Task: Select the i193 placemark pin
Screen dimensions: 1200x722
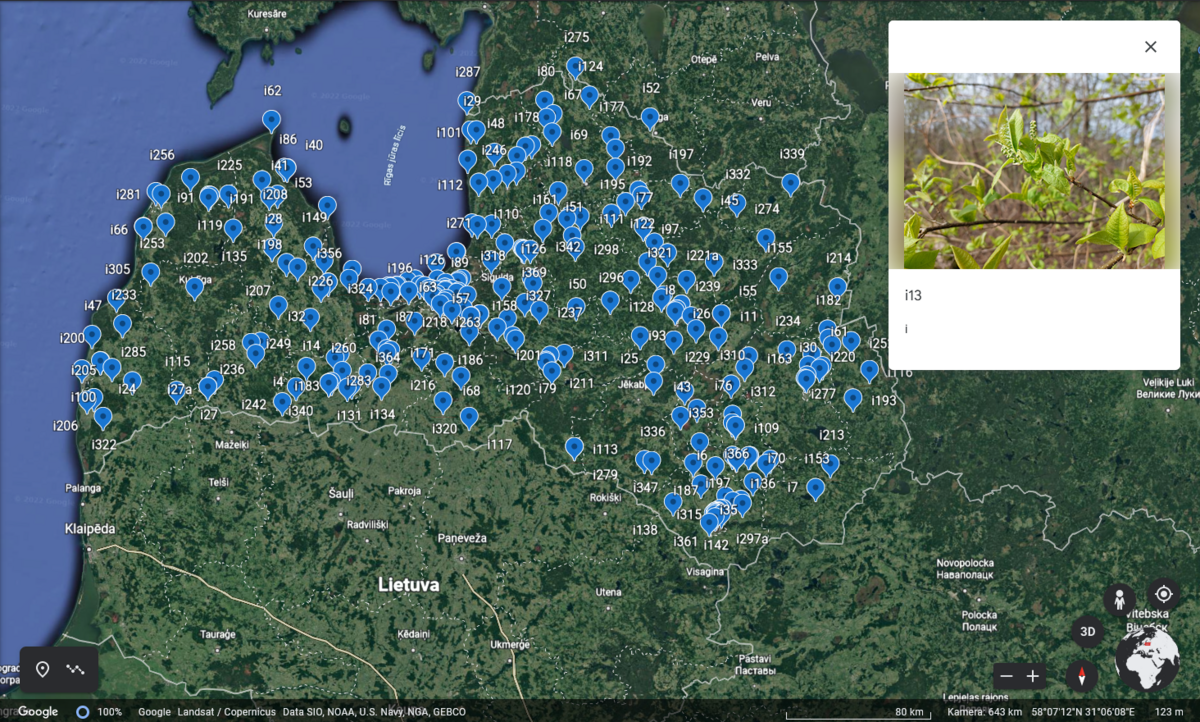Action: point(853,398)
